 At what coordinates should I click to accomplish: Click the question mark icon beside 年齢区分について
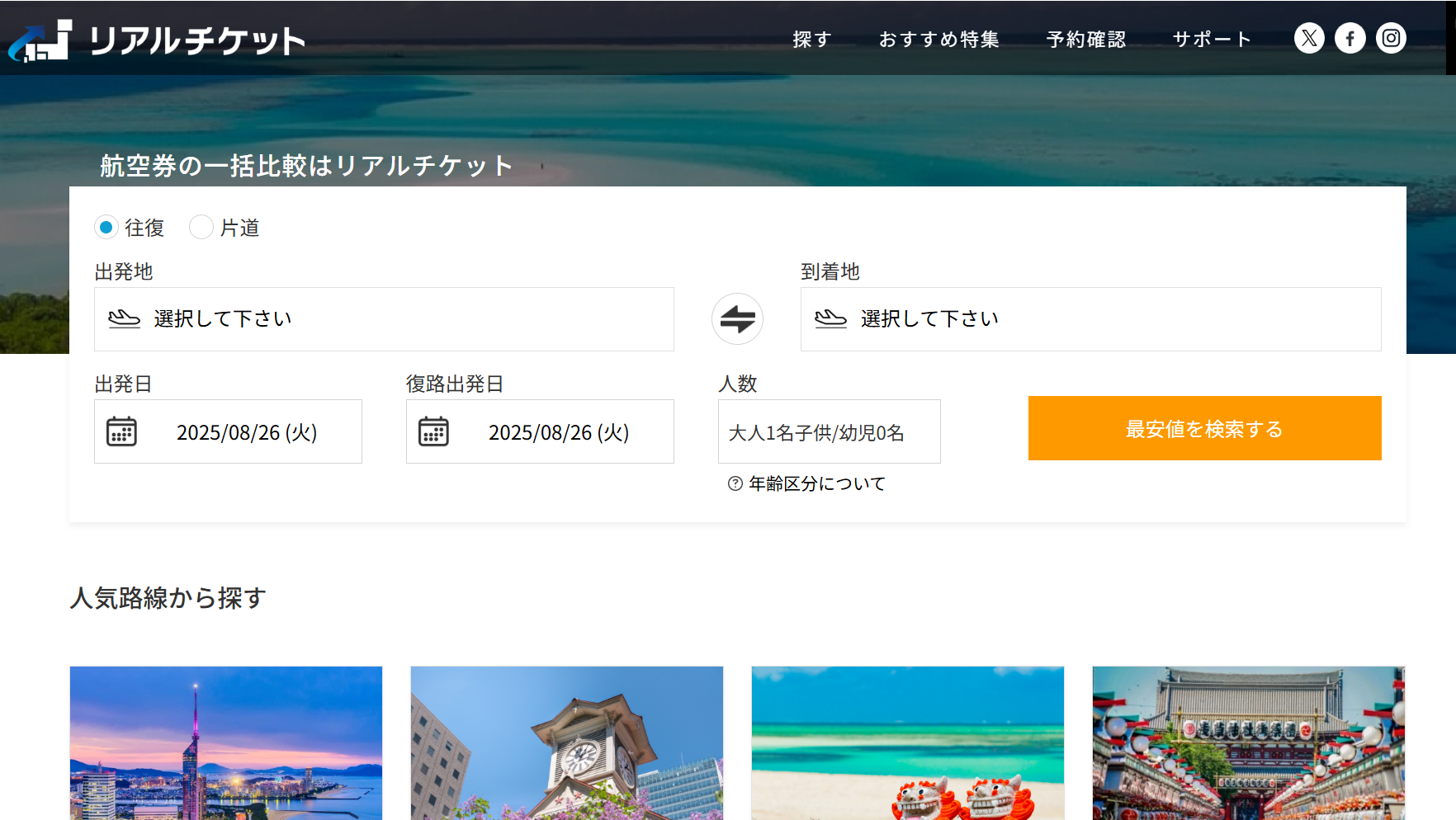pyautogui.click(x=735, y=483)
